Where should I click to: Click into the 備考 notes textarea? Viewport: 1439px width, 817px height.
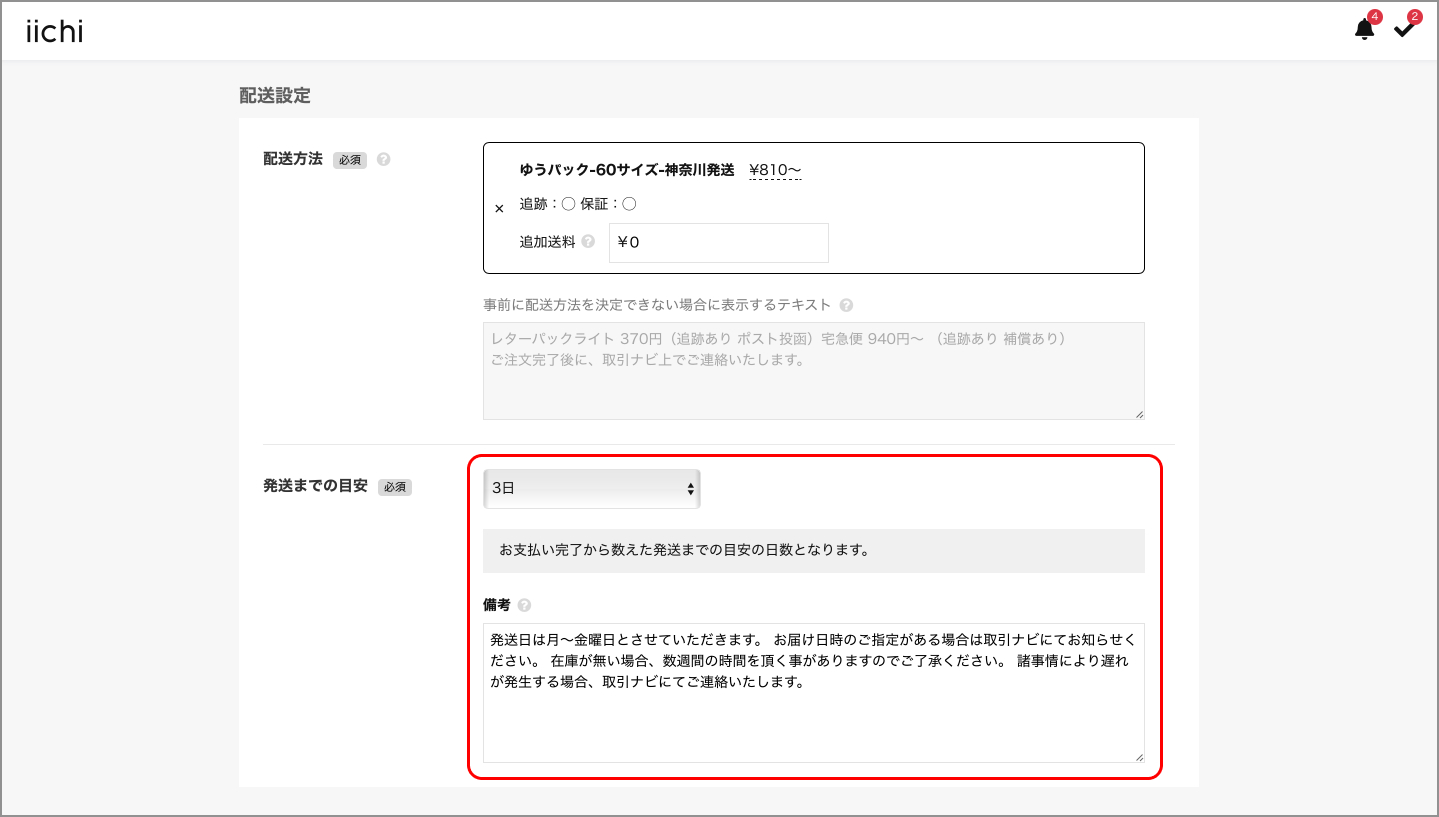coord(814,693)
